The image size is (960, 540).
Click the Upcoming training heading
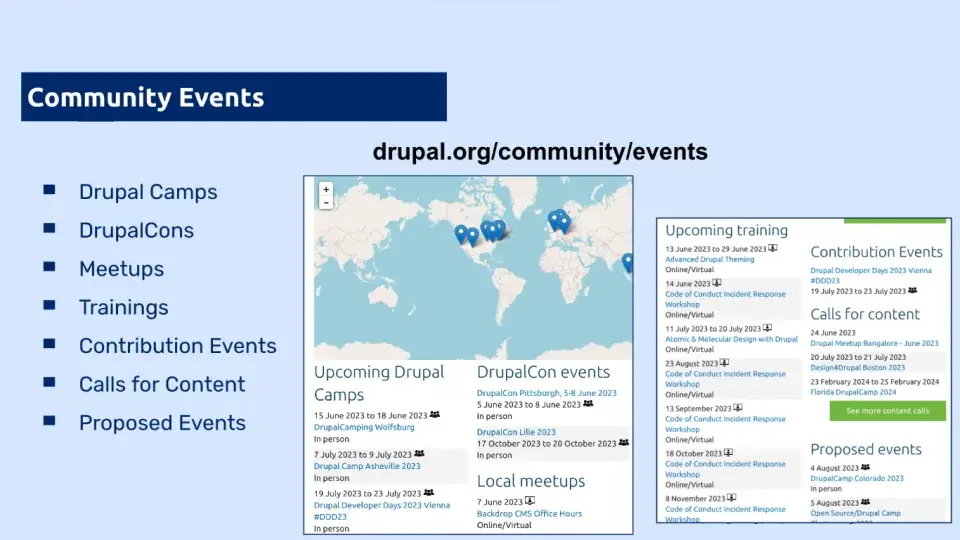pos(726,230)
